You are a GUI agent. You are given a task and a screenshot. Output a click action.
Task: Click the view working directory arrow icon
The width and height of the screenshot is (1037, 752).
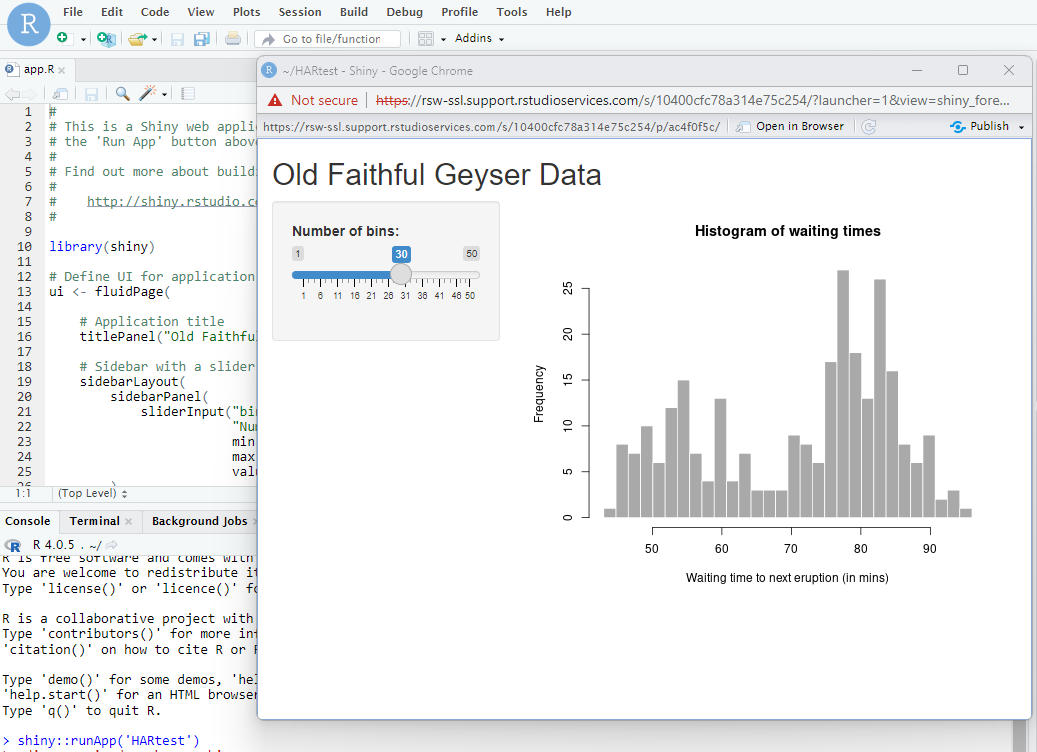[x=112, y=545]
